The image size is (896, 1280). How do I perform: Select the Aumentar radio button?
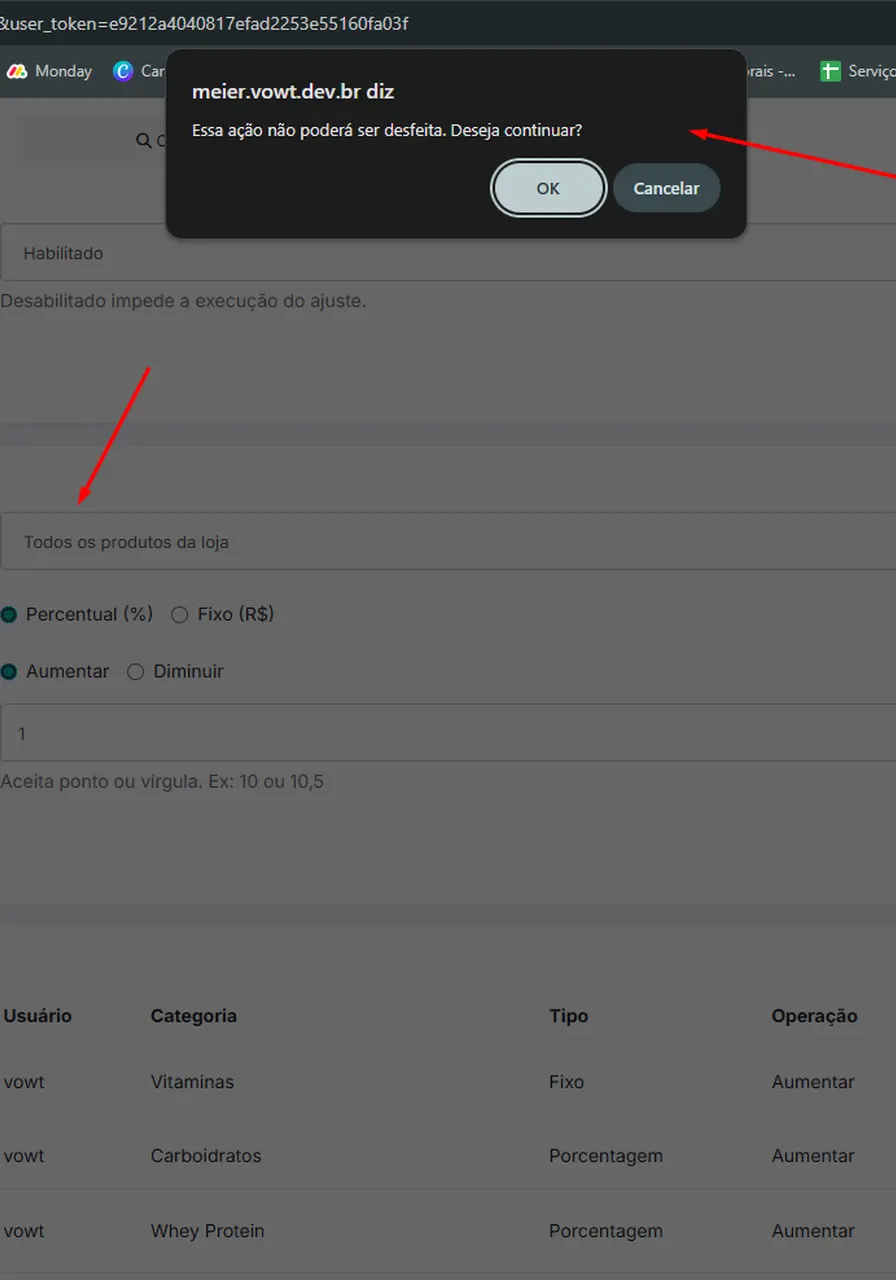click(x=9, y=672)
